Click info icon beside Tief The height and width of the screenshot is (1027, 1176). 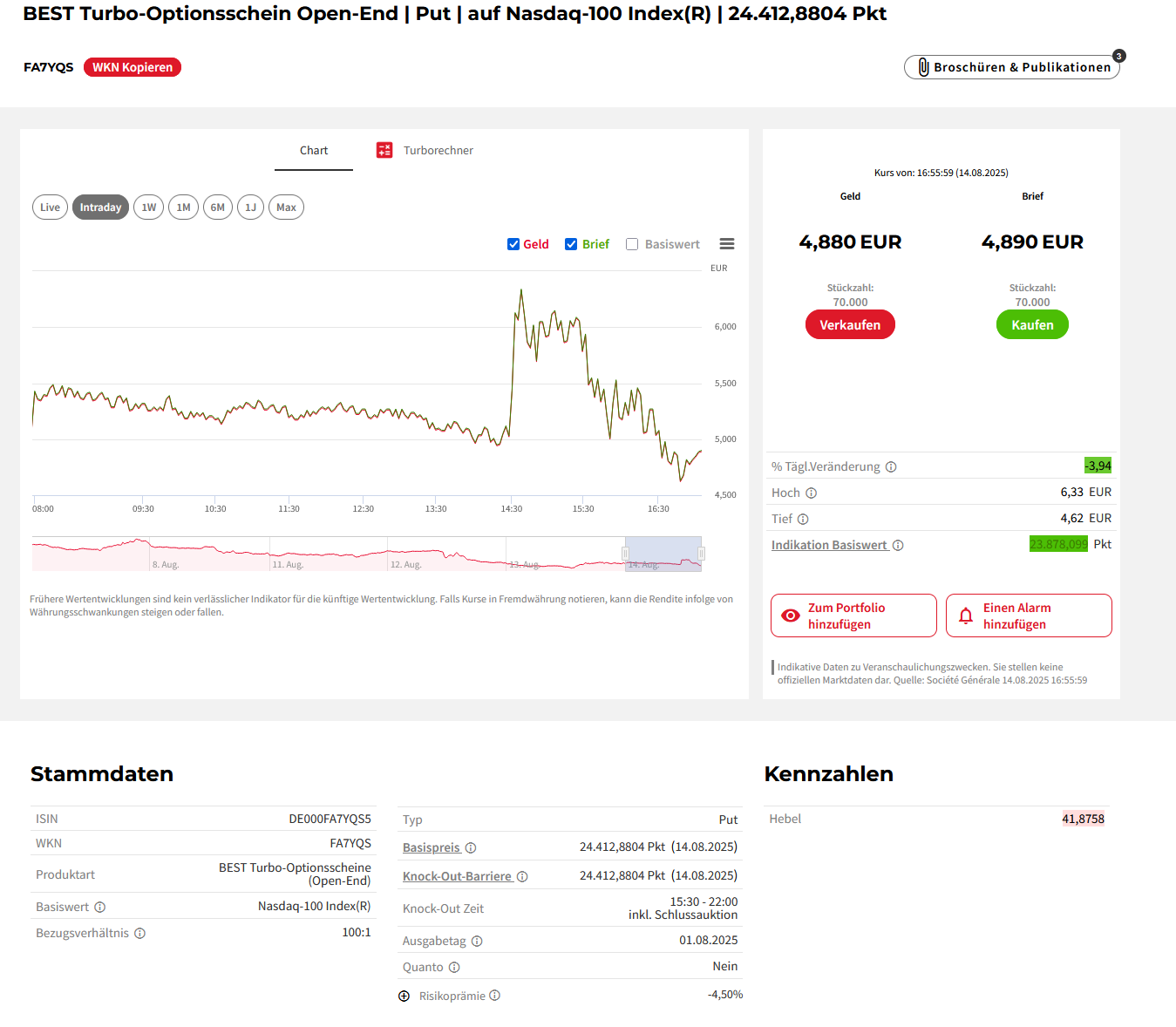(803, 519)
